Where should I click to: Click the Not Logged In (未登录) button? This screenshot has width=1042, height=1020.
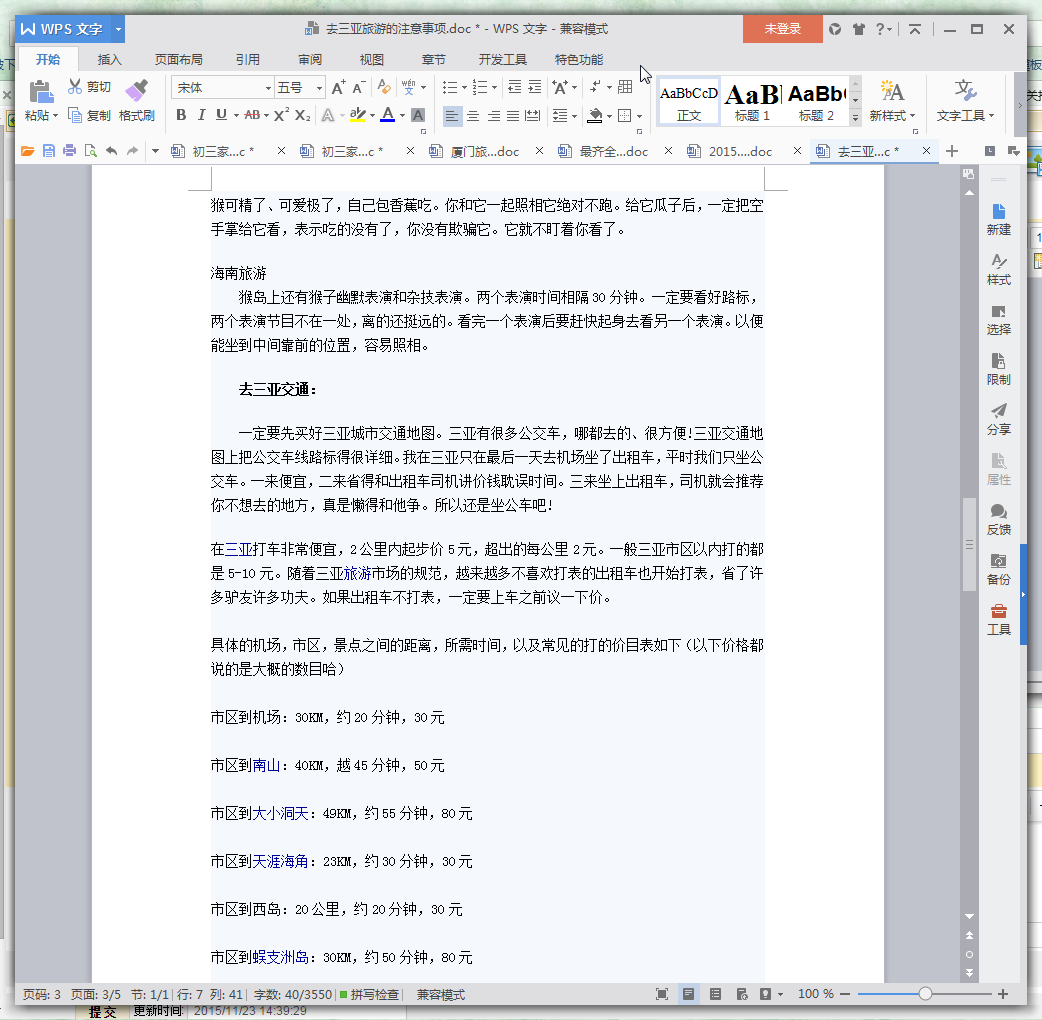pyautogui.click(x=782, y=29)
